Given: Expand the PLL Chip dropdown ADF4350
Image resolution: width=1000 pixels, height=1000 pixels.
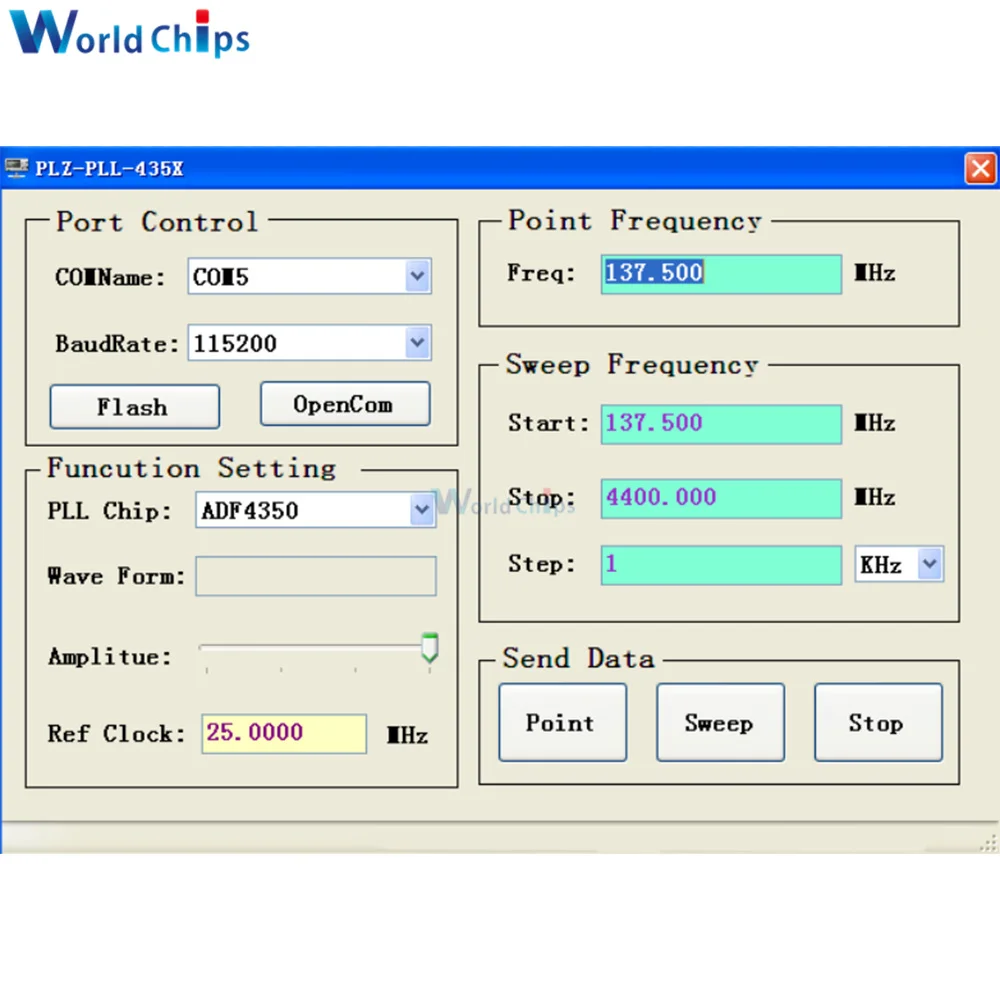Looking at the screenshot, I should pos(316,510).
